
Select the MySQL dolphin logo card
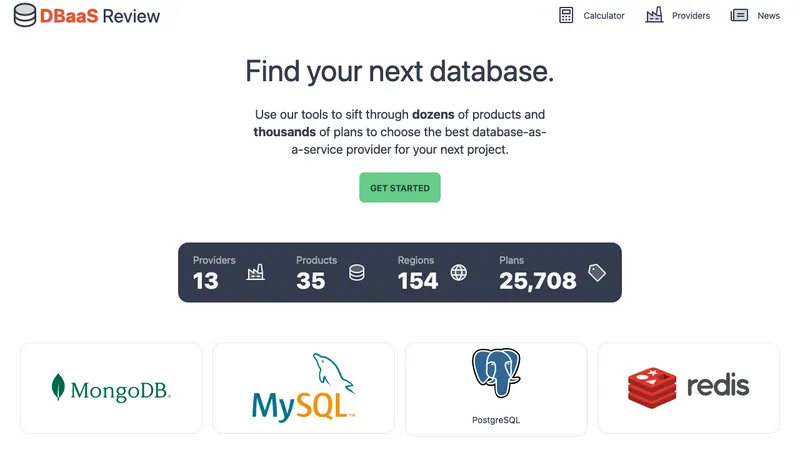click(x=303, y=388)
